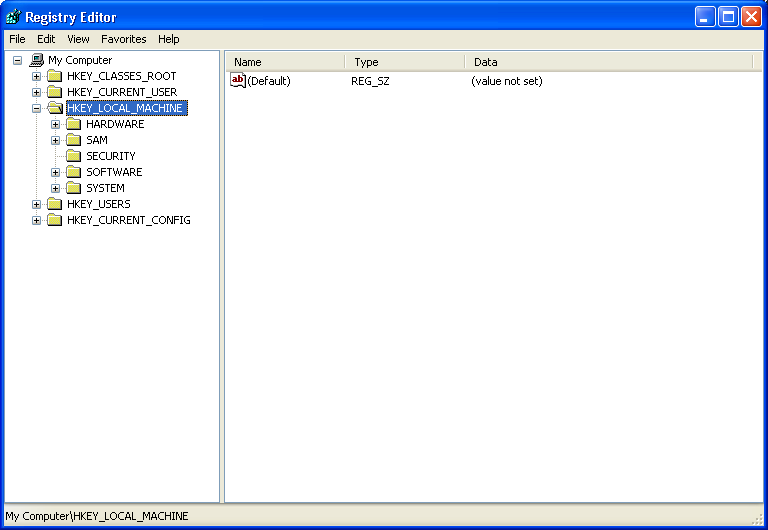
Task: Collapse the HKEY_LOCAL_MACHINE key
Action: pos(36,108)
